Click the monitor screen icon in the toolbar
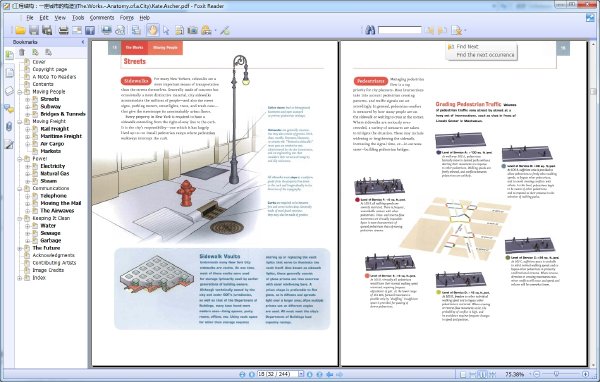 pos(107,30)
